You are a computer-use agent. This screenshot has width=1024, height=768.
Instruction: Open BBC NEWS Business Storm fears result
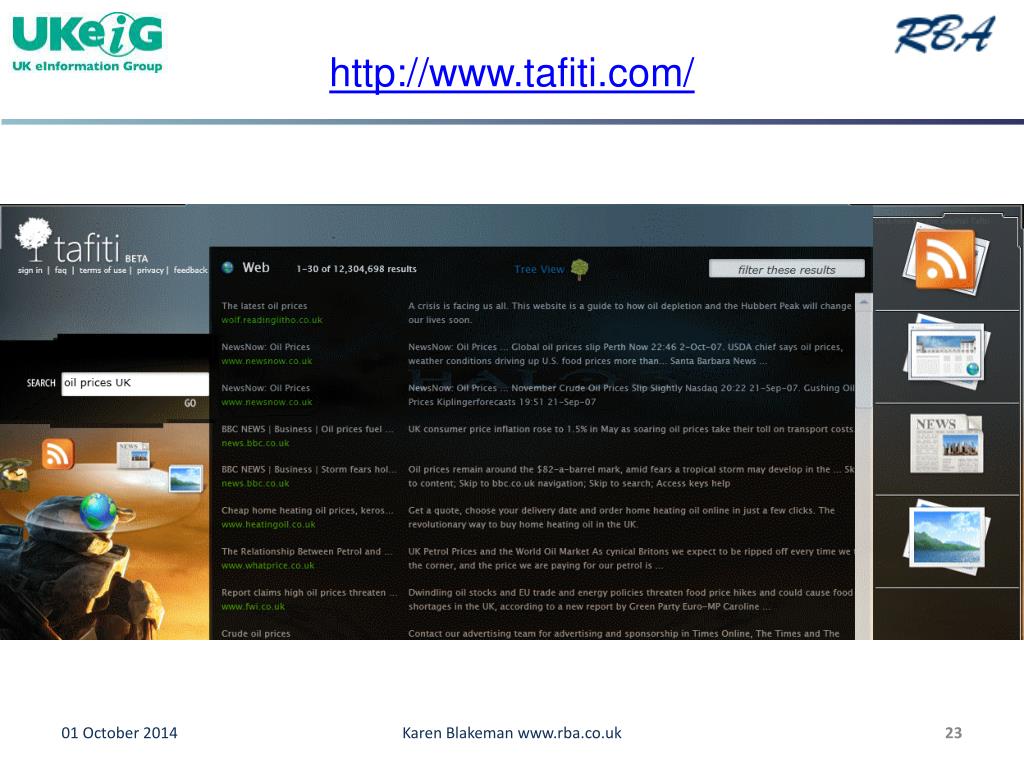[309, 470]
